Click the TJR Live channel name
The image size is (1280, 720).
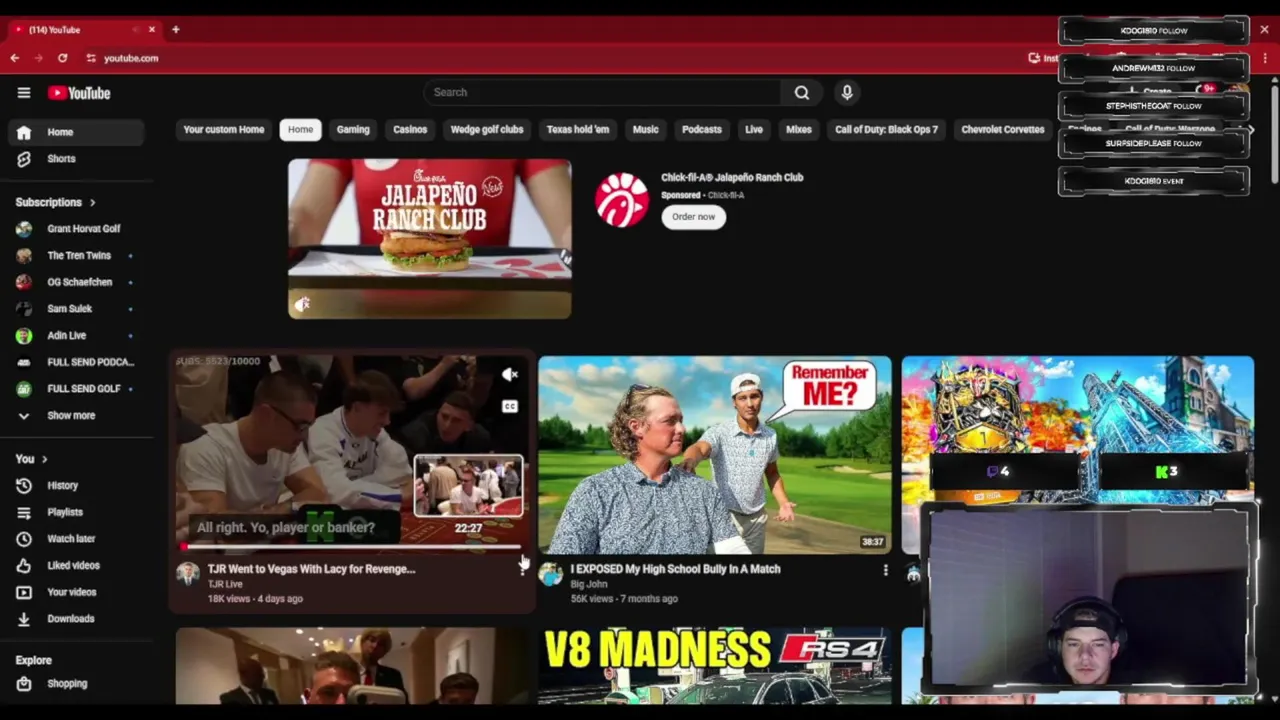[x=225, y=584]
